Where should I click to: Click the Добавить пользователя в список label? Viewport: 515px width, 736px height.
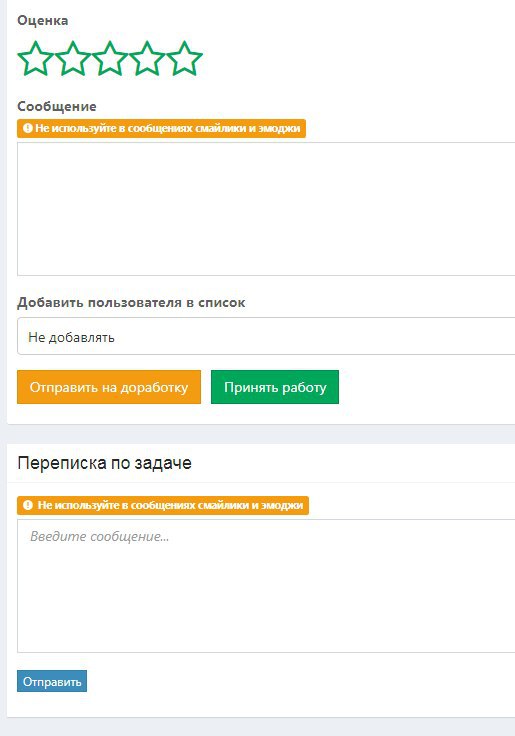[131, 303]
